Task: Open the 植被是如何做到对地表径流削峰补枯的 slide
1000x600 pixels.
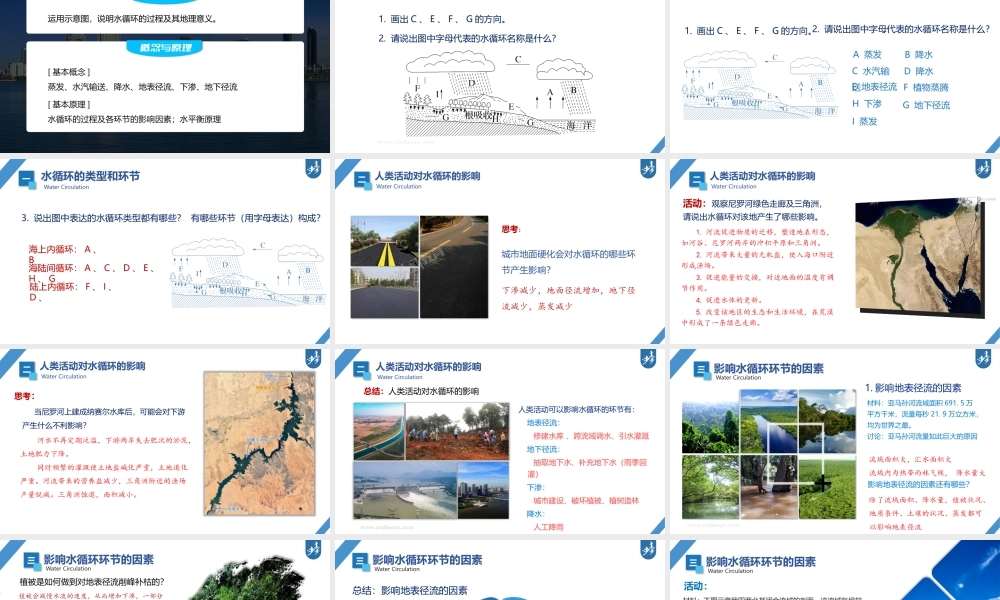Action: [165, 569]
